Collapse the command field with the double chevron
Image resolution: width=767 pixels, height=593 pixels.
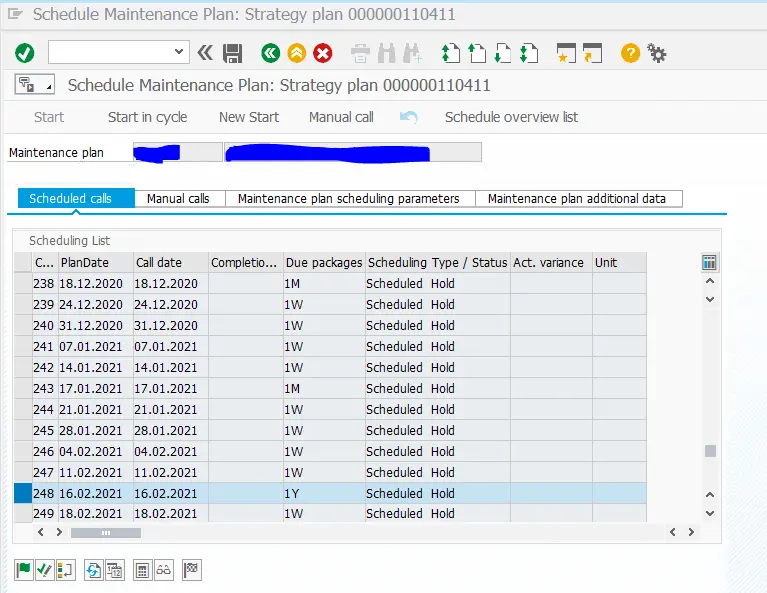(205, 52)
